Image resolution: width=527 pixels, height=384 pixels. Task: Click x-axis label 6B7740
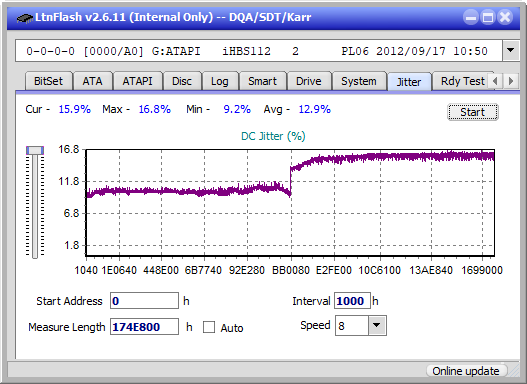(203, 270)
